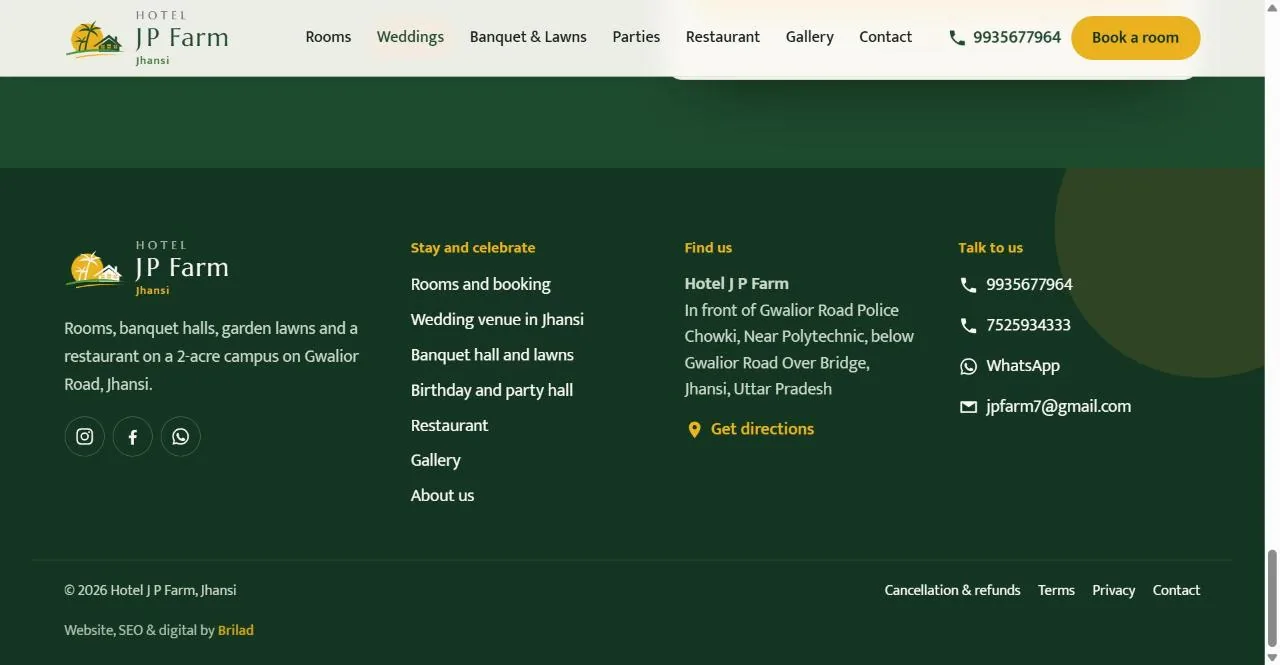Click phone icon beside 9935677964 in footer

(x=968, y=285)
